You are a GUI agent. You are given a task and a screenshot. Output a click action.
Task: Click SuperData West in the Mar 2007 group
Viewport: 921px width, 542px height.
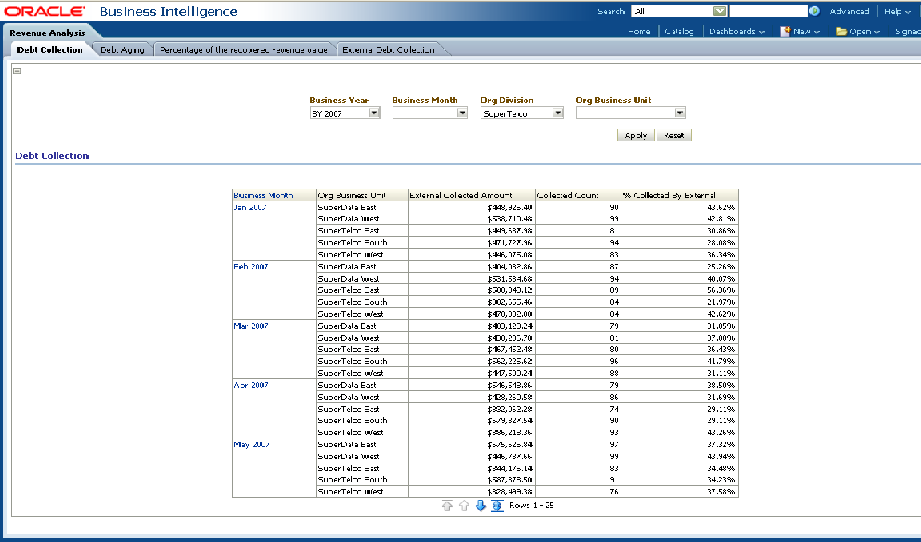click(348, 338)
